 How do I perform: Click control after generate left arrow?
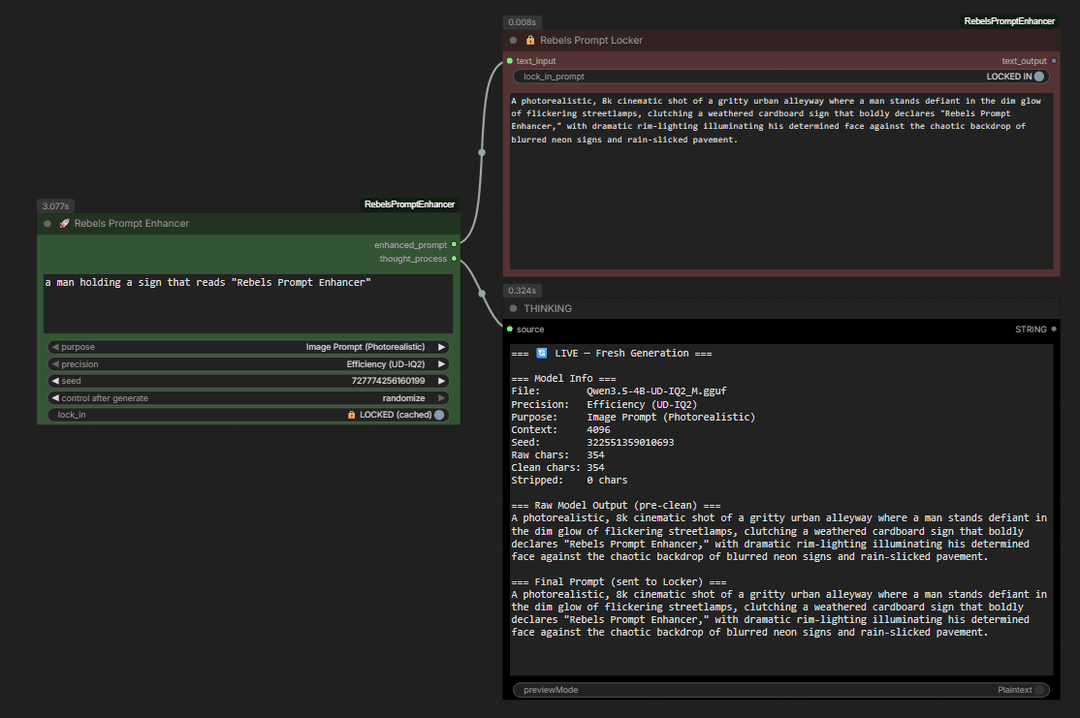pos(55,398)
